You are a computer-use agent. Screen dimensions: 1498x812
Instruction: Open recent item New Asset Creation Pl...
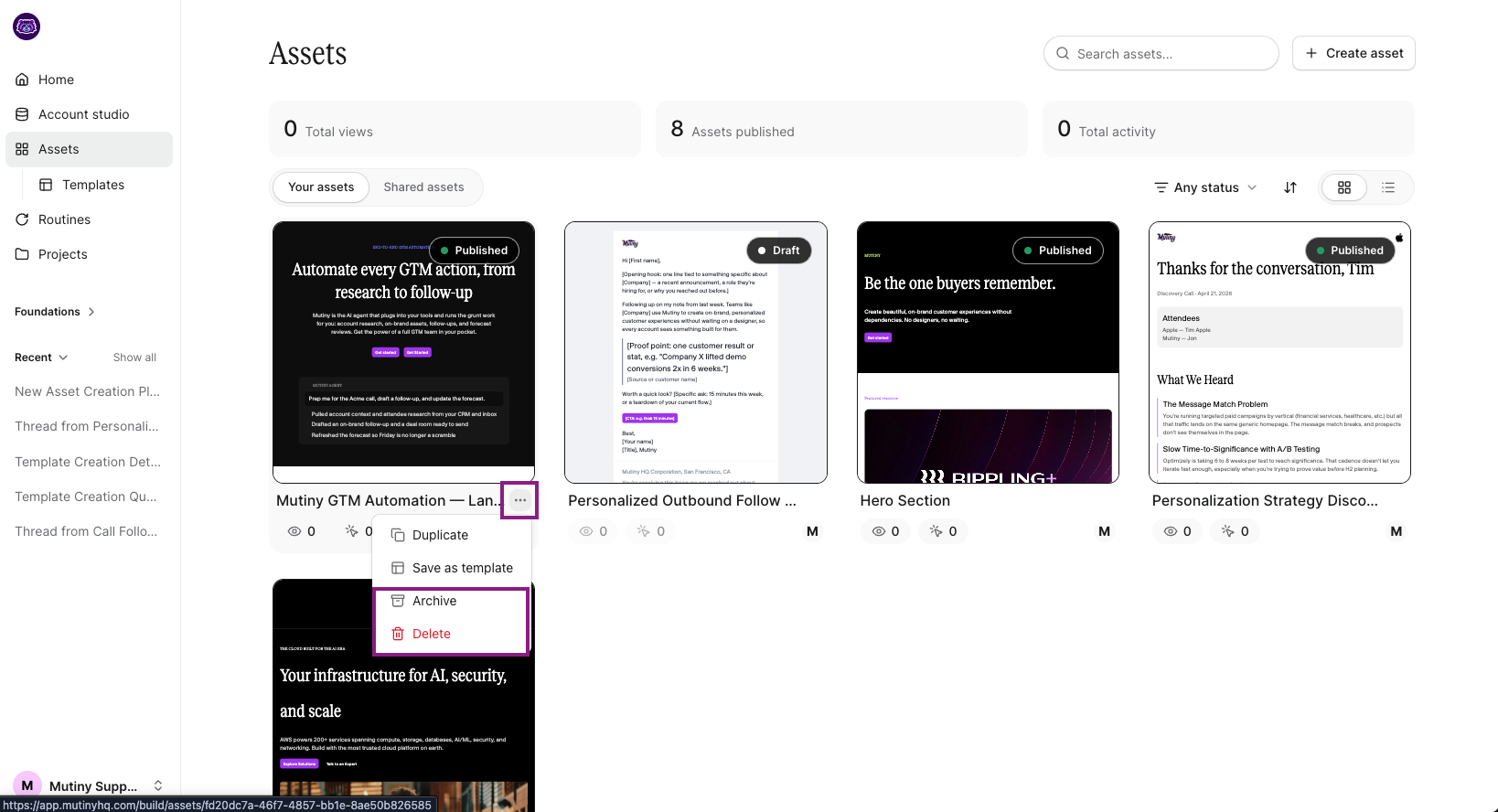click(88, 391)
